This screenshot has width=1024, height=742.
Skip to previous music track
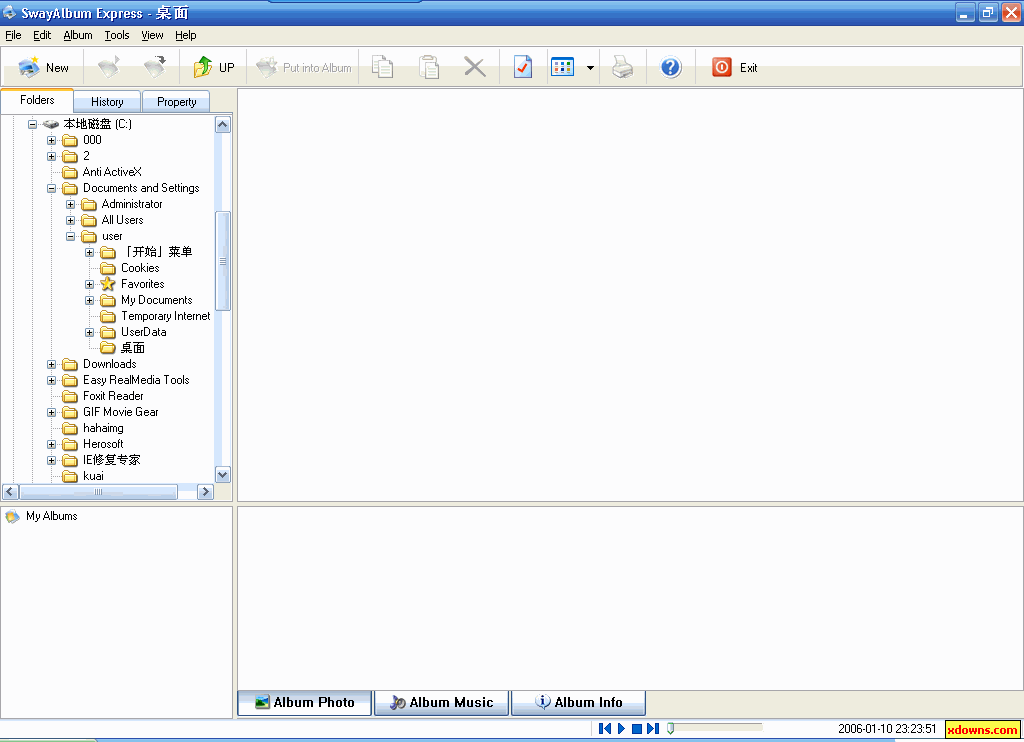605,728
